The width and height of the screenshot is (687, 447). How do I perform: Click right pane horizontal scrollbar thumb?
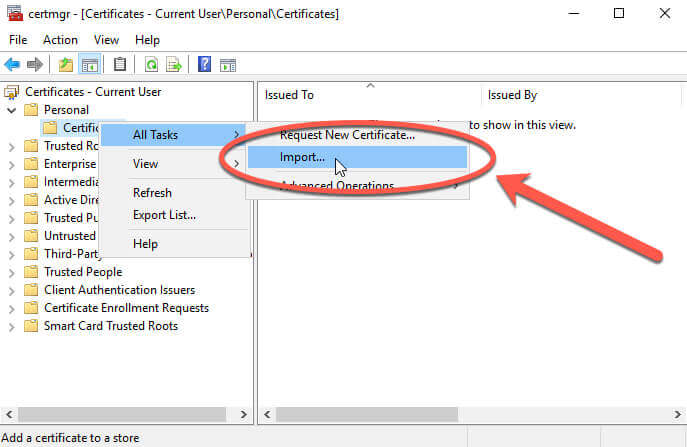pos(367,414)
